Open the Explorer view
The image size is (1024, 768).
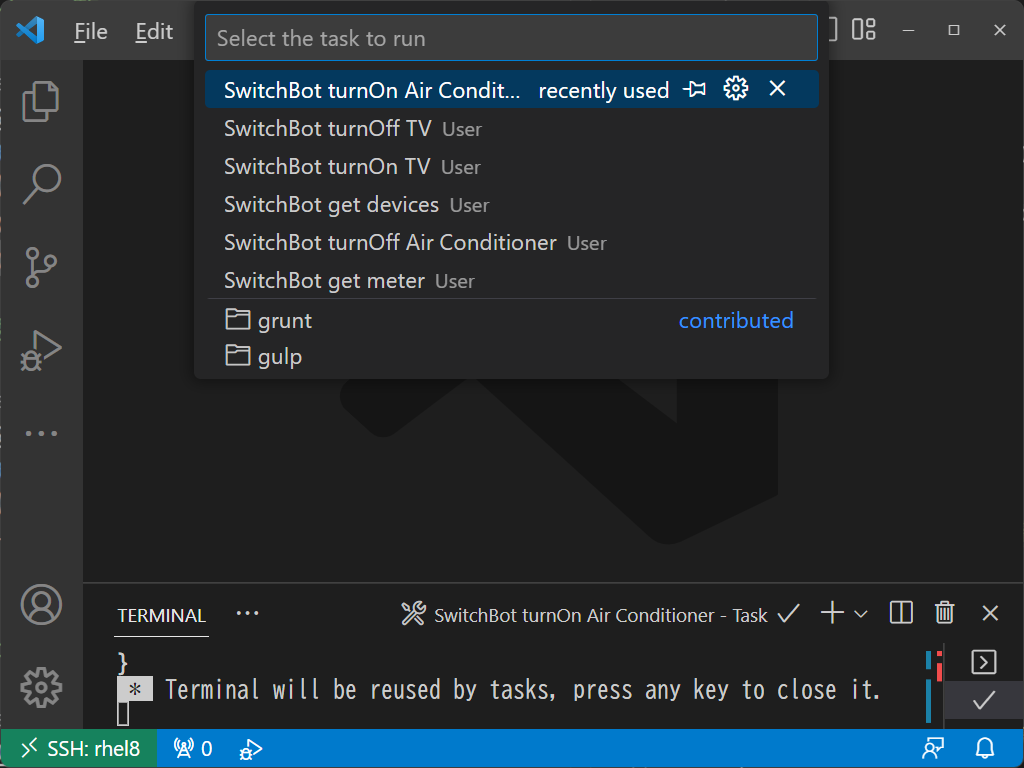coord(41,100)
